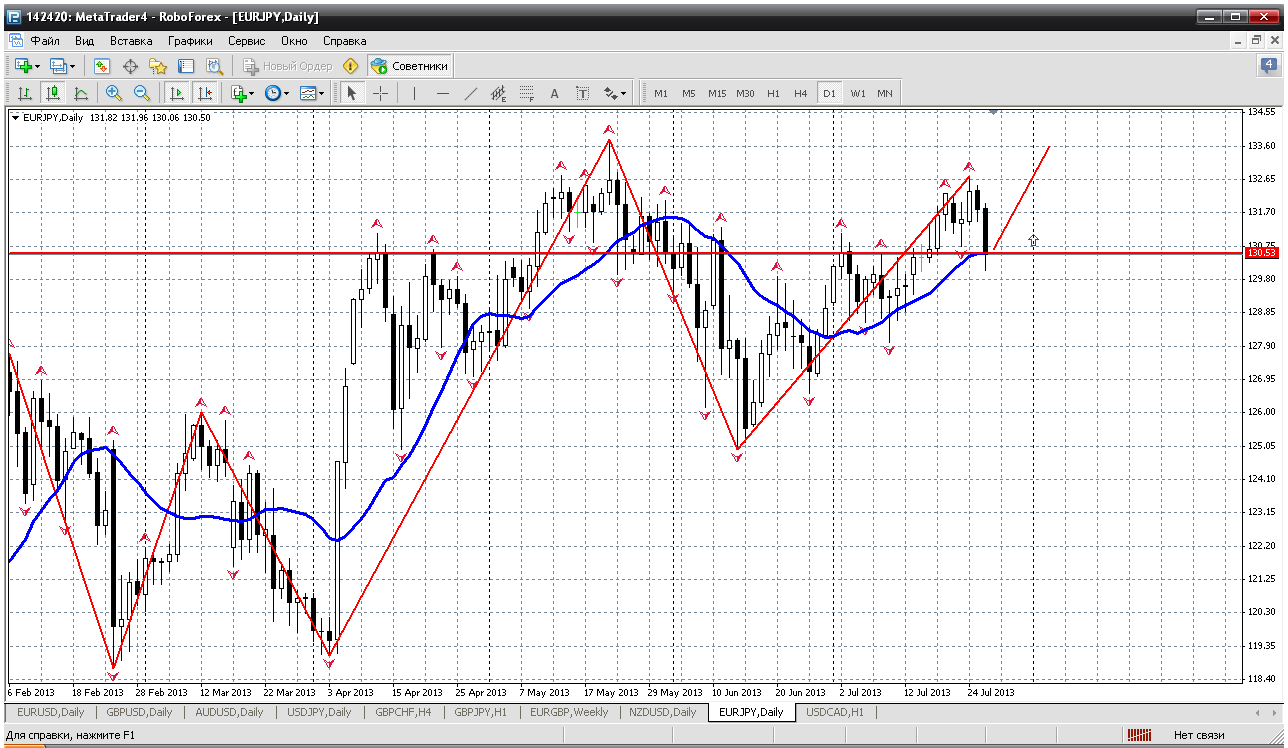Screen dimensions: 1288x748
Task: Click the Новый Ордер button
Action: pos(288,66)
